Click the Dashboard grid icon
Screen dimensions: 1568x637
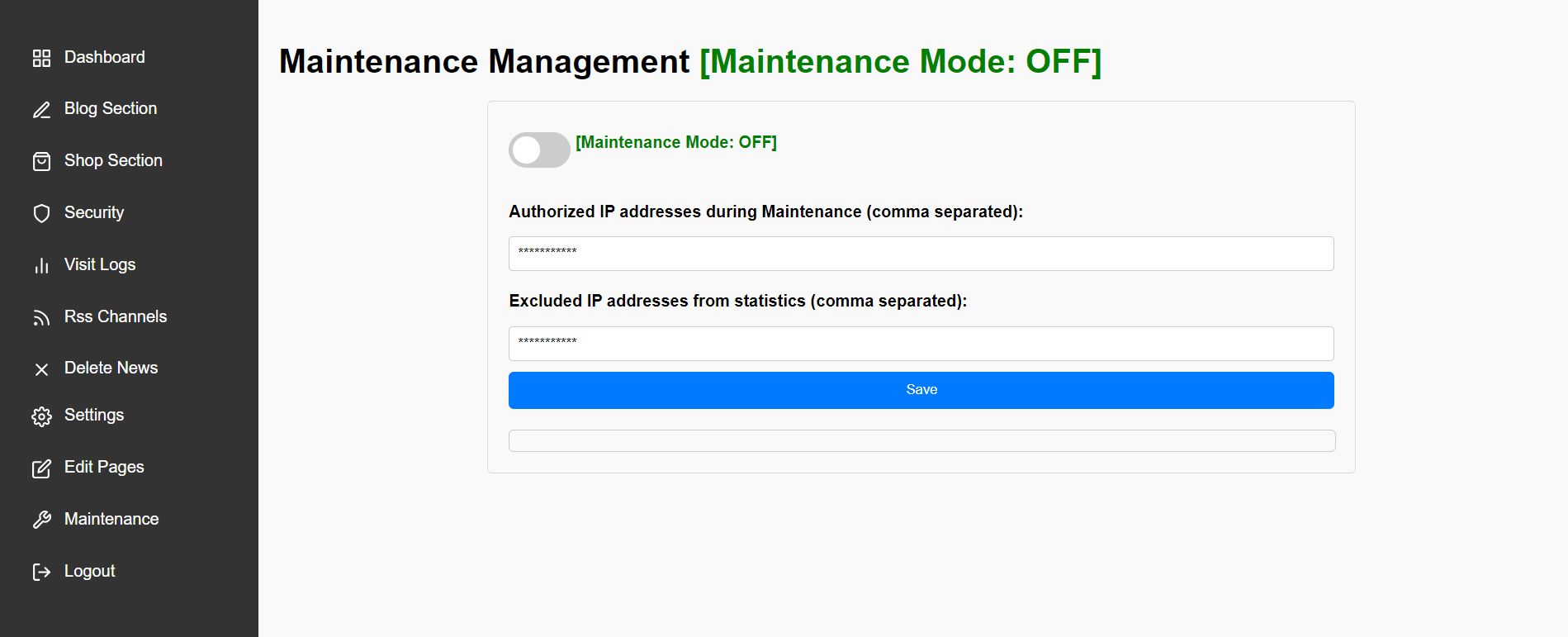[41, 58]
